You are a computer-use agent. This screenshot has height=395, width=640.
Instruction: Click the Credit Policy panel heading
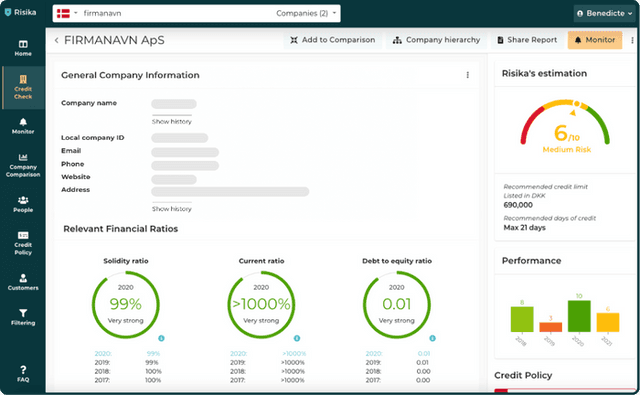[x=523, y=375]
